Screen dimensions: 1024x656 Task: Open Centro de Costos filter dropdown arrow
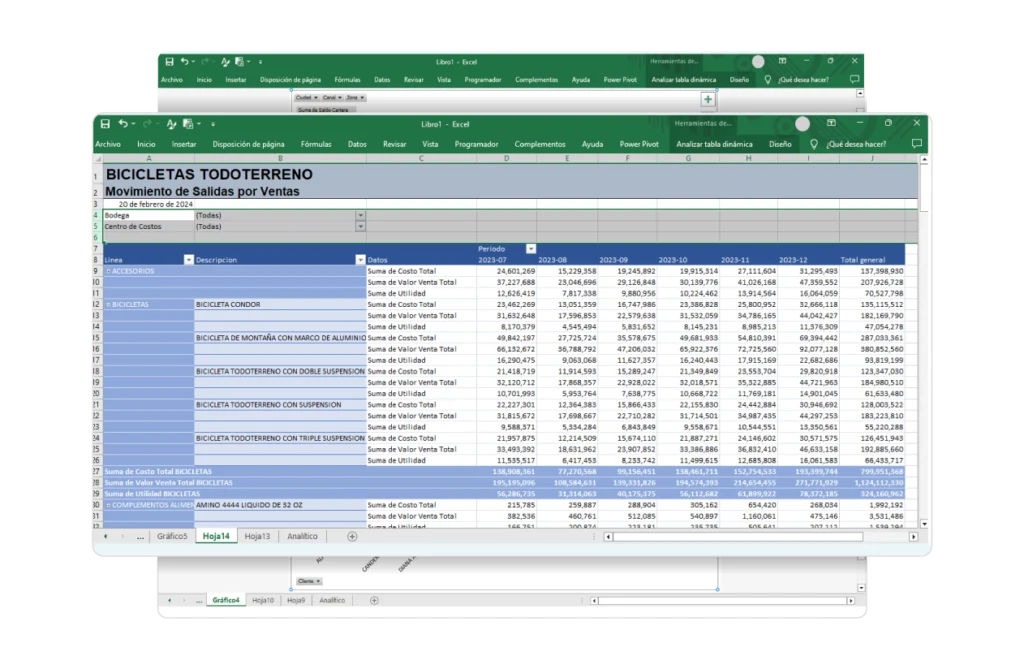tap(360, 226)
